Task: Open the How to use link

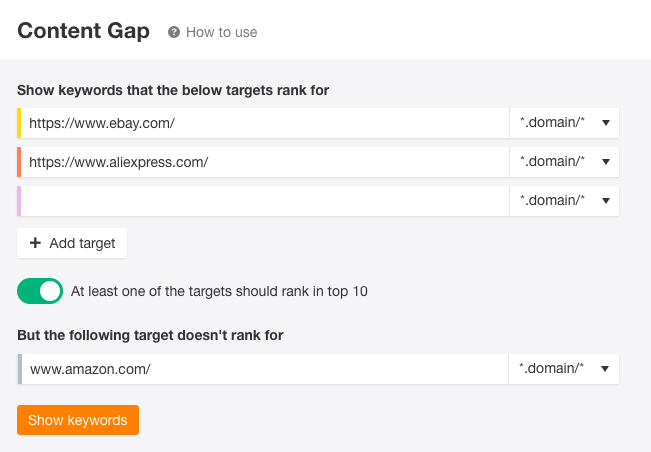Action: tap(221, 32)
